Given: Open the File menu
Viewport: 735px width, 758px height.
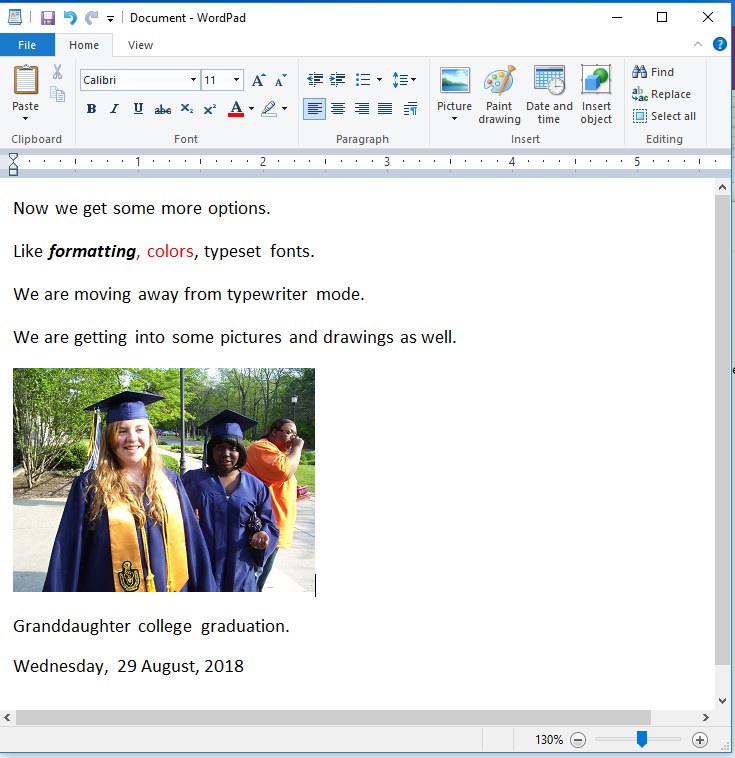Looking at the screenshot, I should tap(27, 45).
